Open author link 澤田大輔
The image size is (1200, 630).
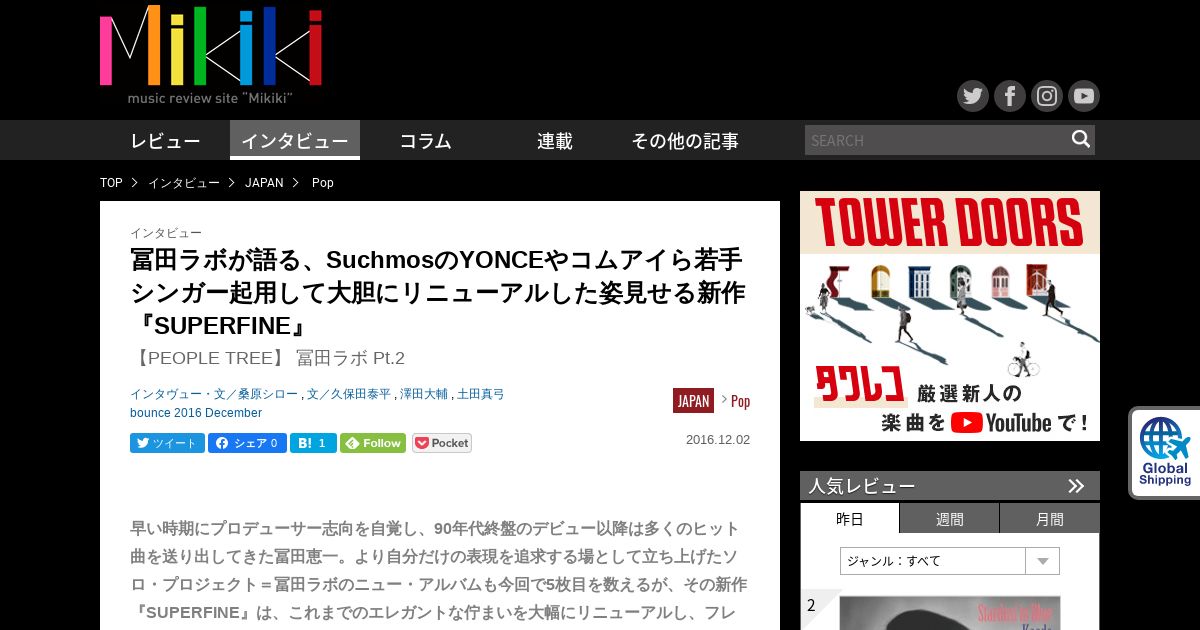(424, 394)
